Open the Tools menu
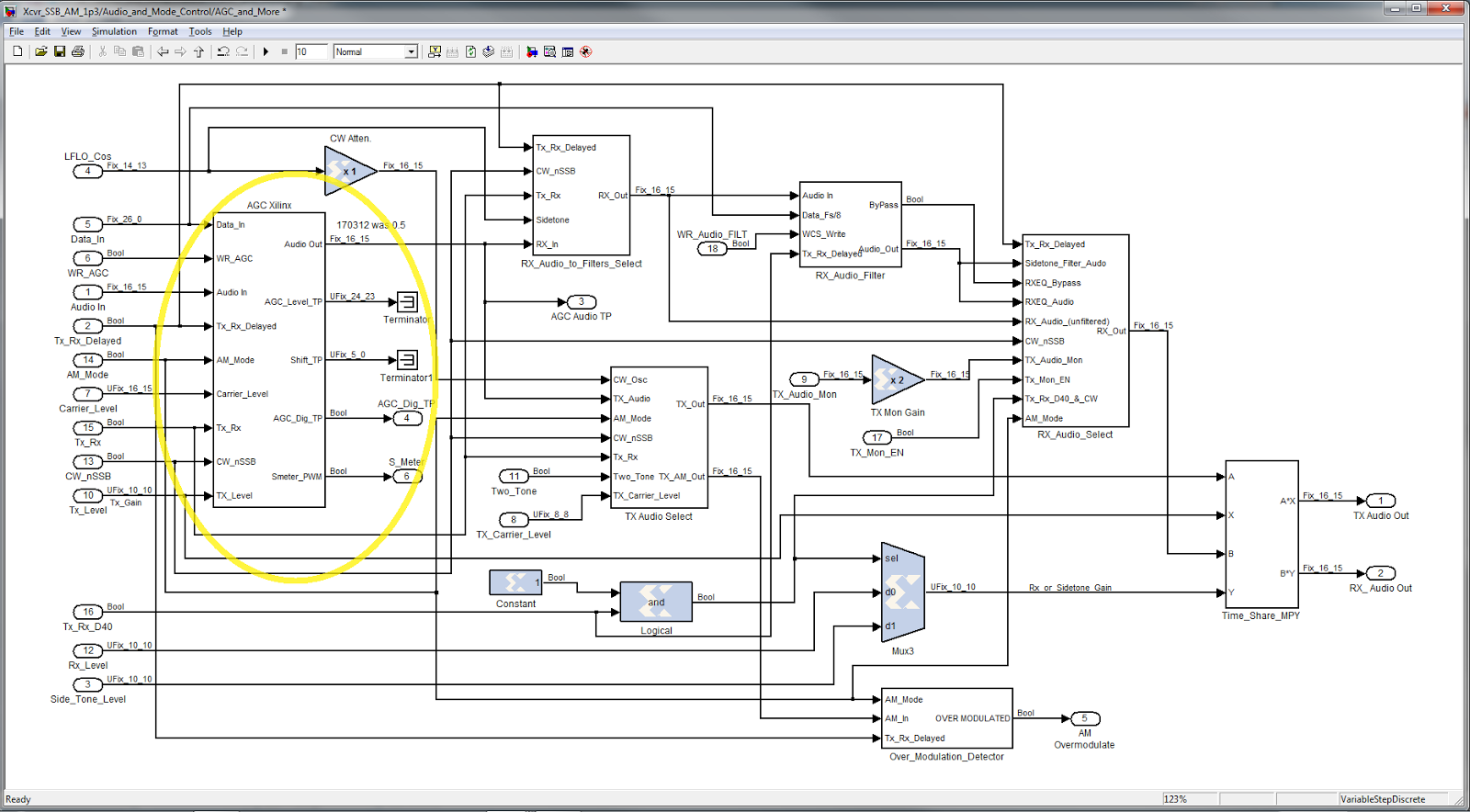This screenshot has width=1470, height=812. [x=200, y=31]
